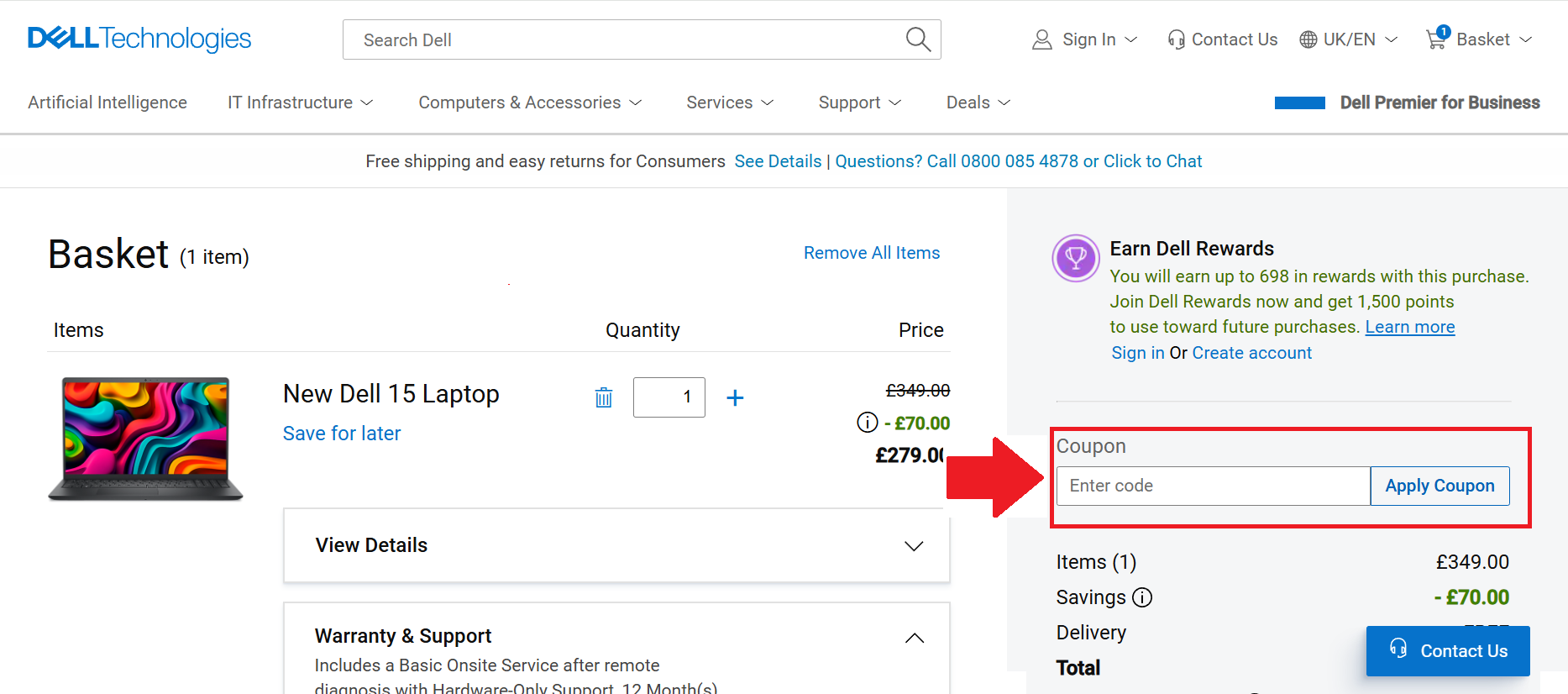
Task: Click Save for later link
Action: point(342,434)
